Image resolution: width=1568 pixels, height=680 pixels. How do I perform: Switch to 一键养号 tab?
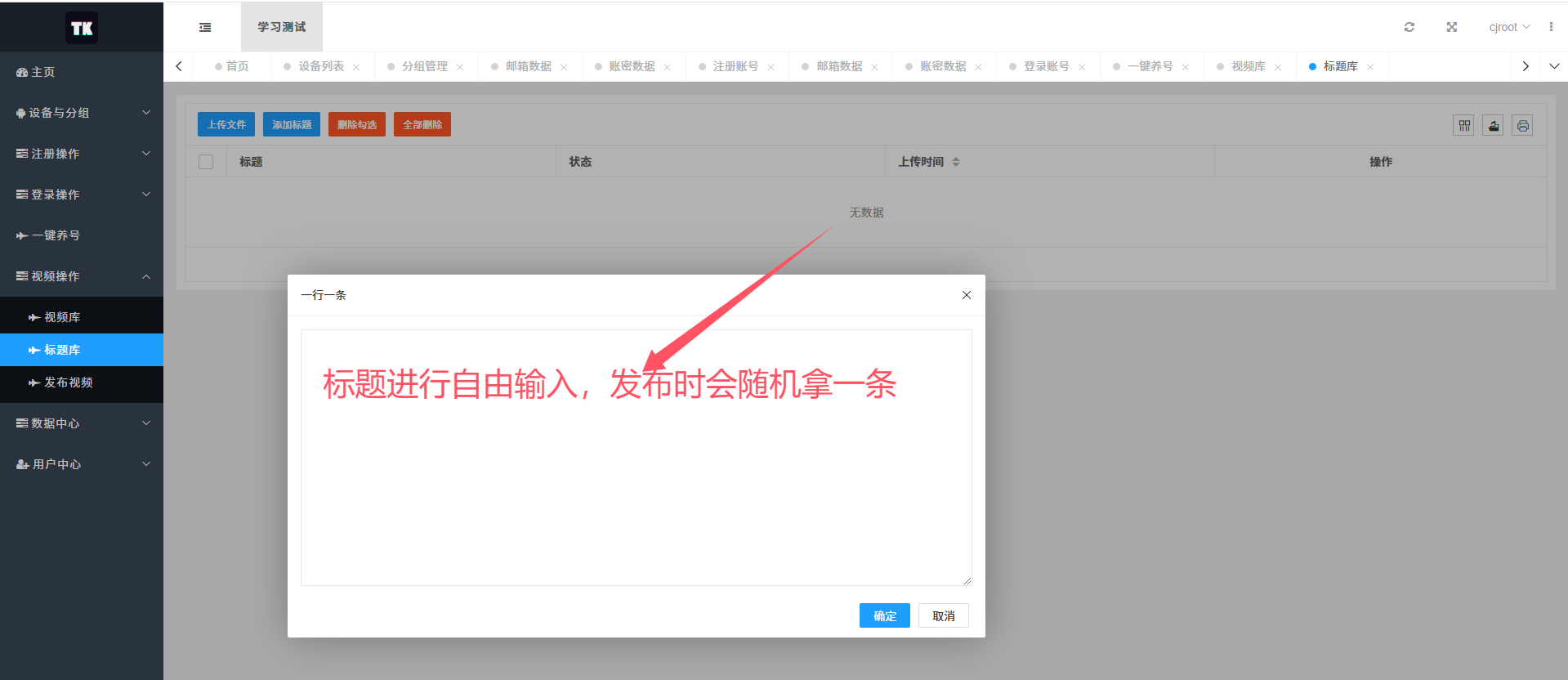[x=1150, y=66]
